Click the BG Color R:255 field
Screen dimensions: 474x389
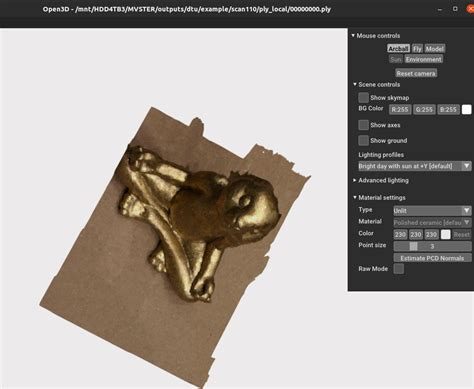click(x=400, y=109)
